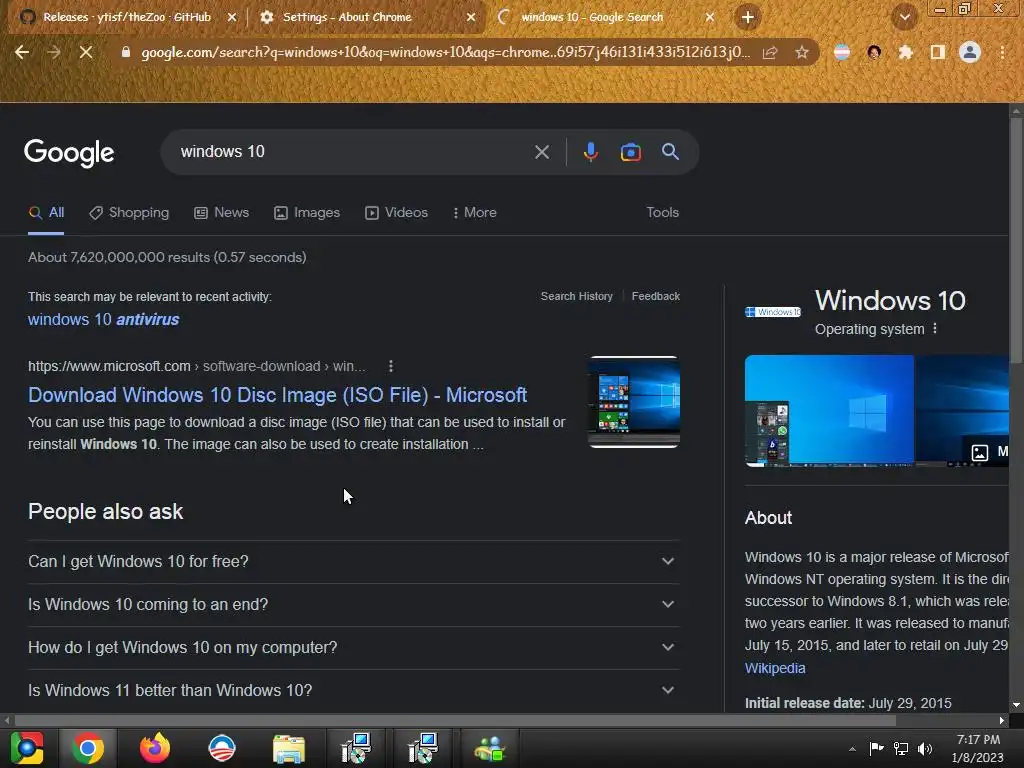Open the file explorer folder in the taskbar
This screenshot has height=768, width=1024.
pyautogui.click(x=288, y=748)
